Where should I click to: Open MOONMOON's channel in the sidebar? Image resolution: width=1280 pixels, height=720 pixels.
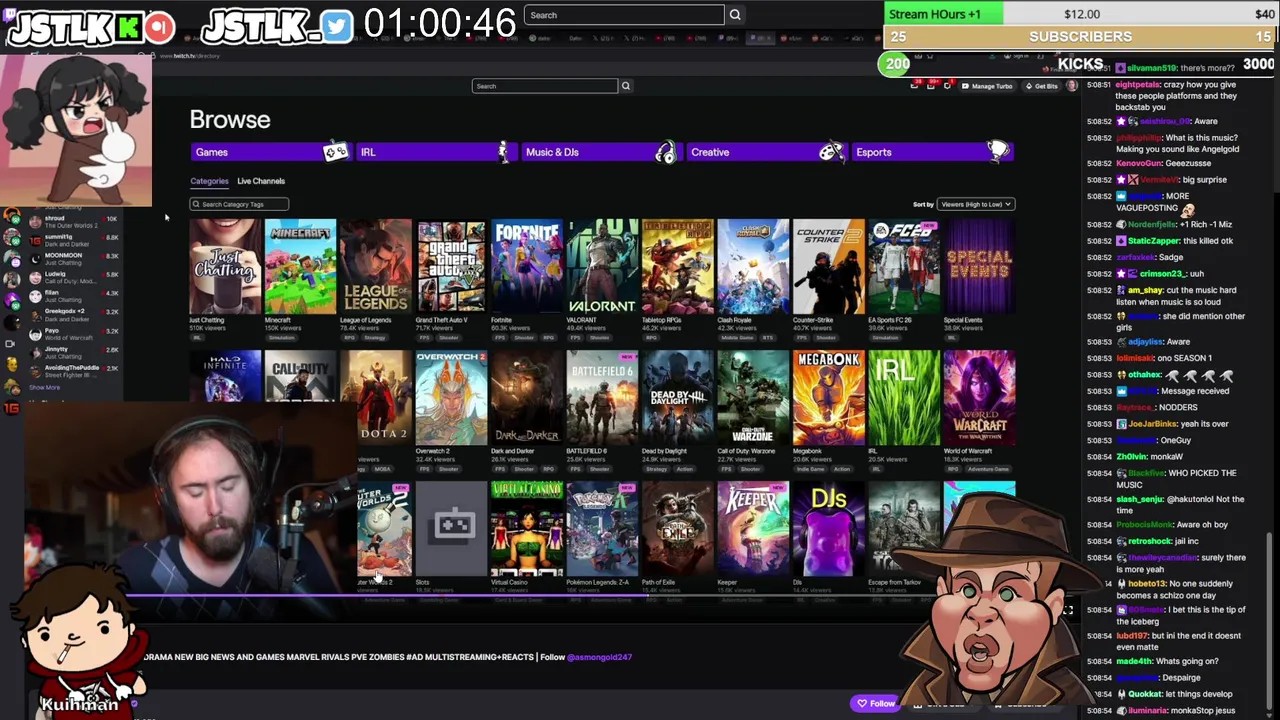[x=75, y=258]
